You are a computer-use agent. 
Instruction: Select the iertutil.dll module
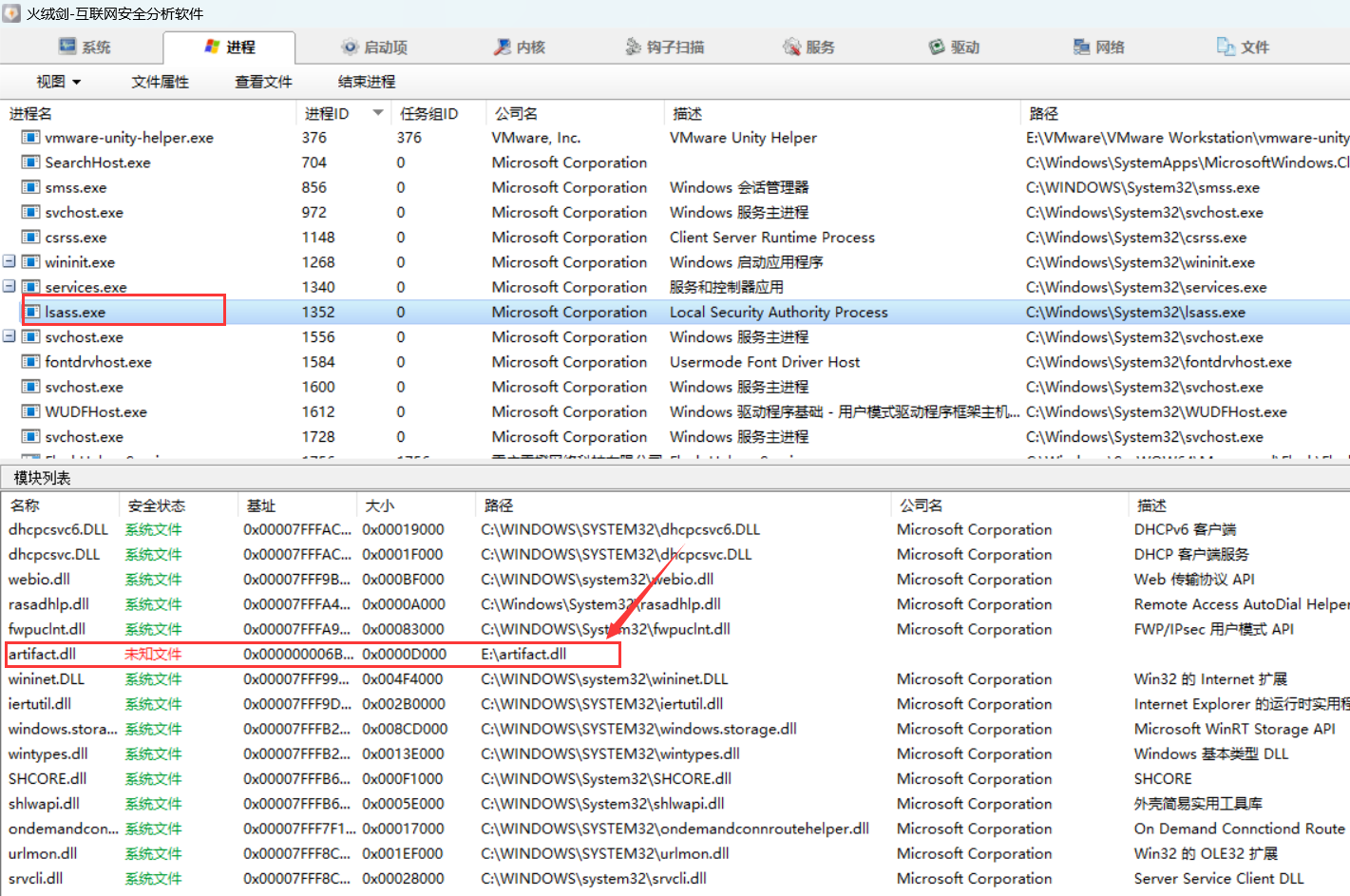(x=39, y=704)
